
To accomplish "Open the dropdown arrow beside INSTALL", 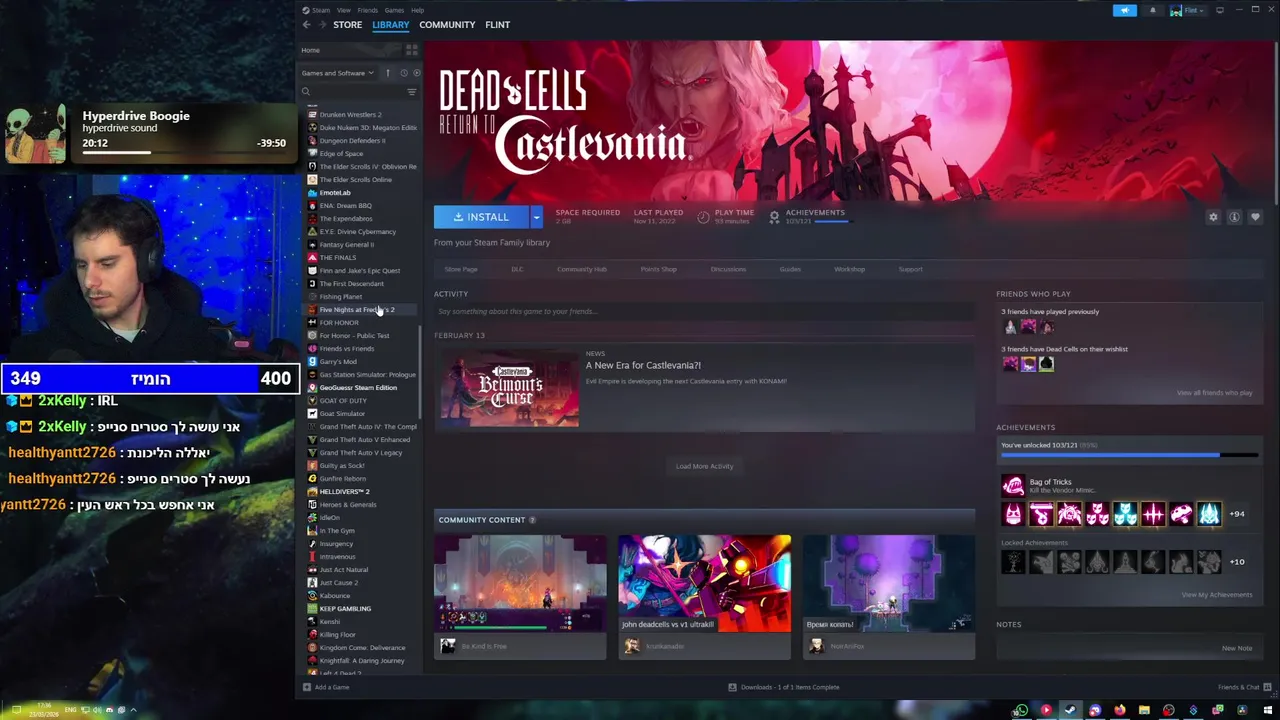I will [x=536, y=217].
